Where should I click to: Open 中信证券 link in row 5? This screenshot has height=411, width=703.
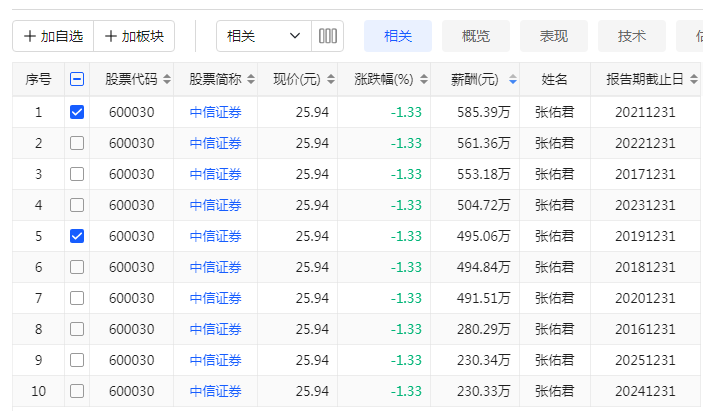tap(216, 236)
